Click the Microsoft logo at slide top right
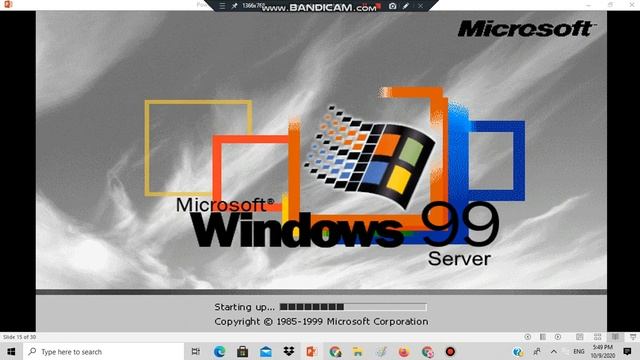 pyautogui.click(x=526, y=29)
